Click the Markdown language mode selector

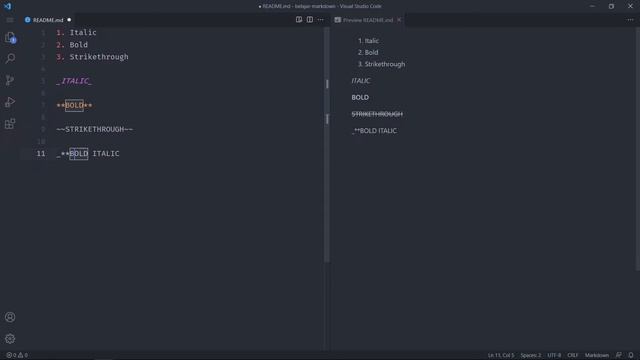pyautogui.click(x=597, y=355)
